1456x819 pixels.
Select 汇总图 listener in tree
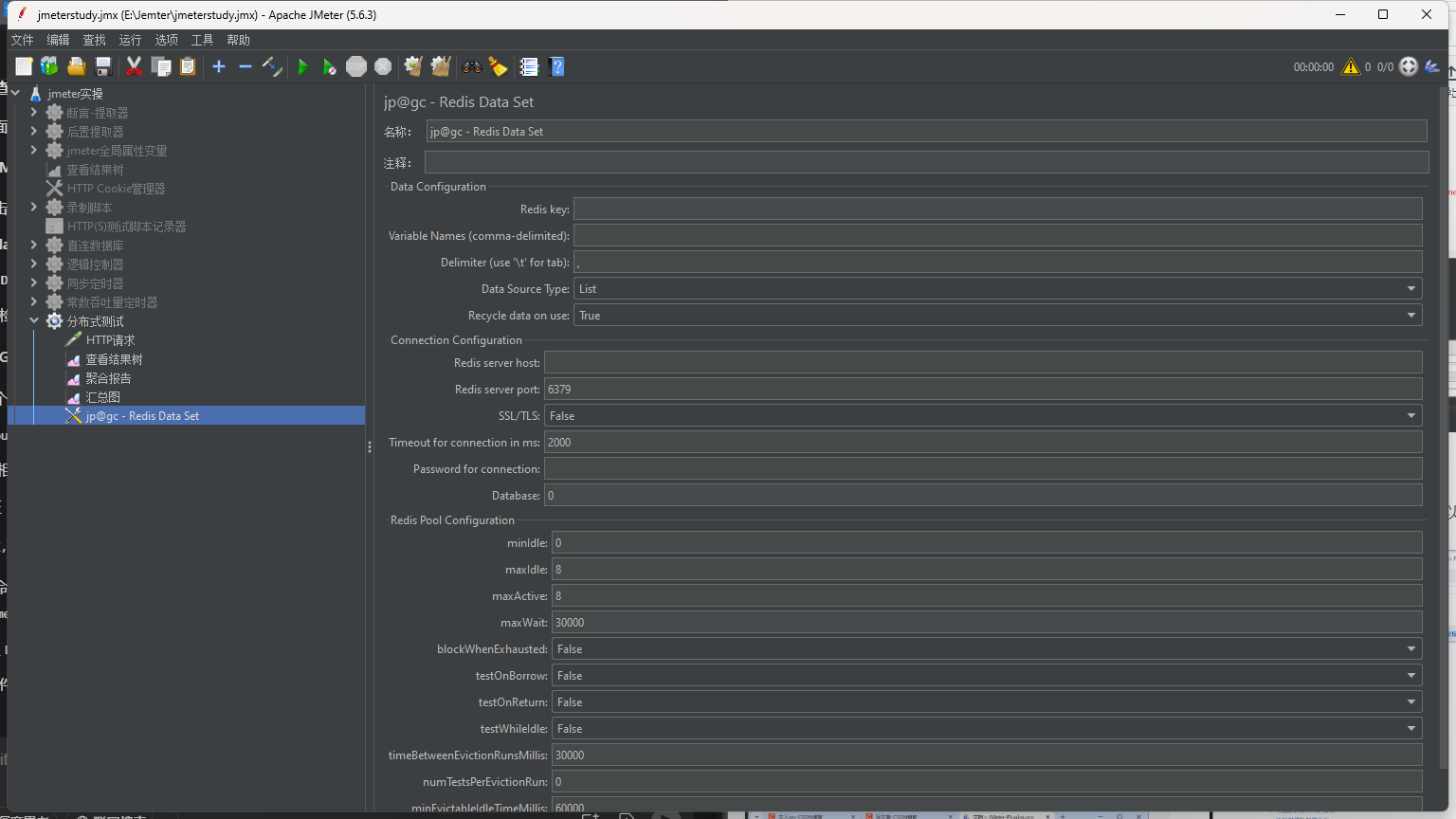click(102, 397)
